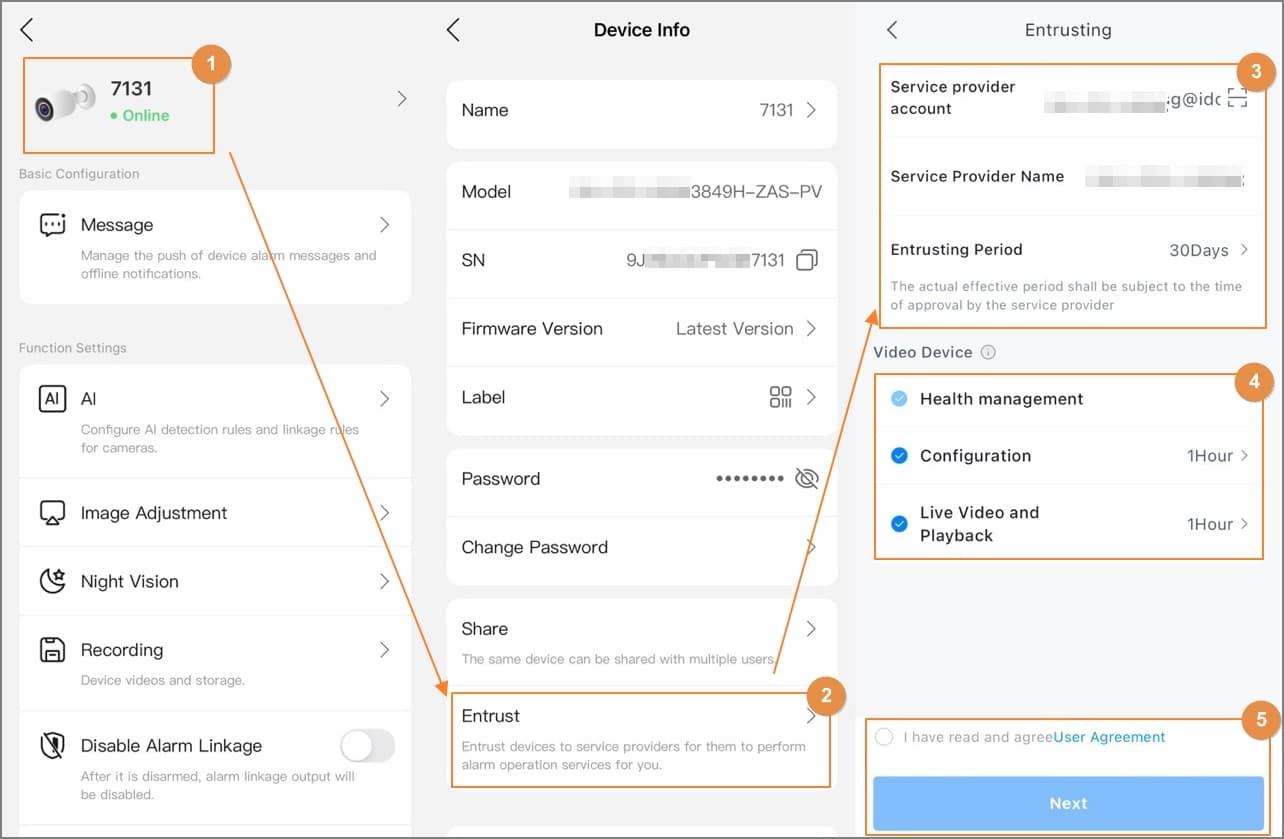Toggle the Disable Alarm Linkage switch

[x=368, y=746]
